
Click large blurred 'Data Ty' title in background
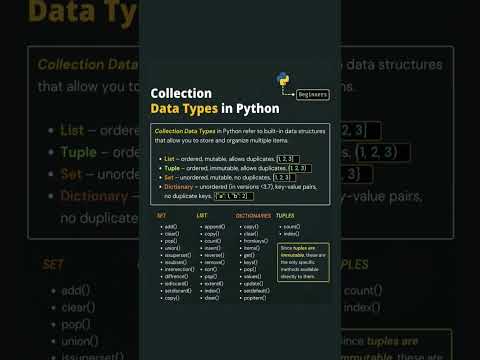coord(83,12)
